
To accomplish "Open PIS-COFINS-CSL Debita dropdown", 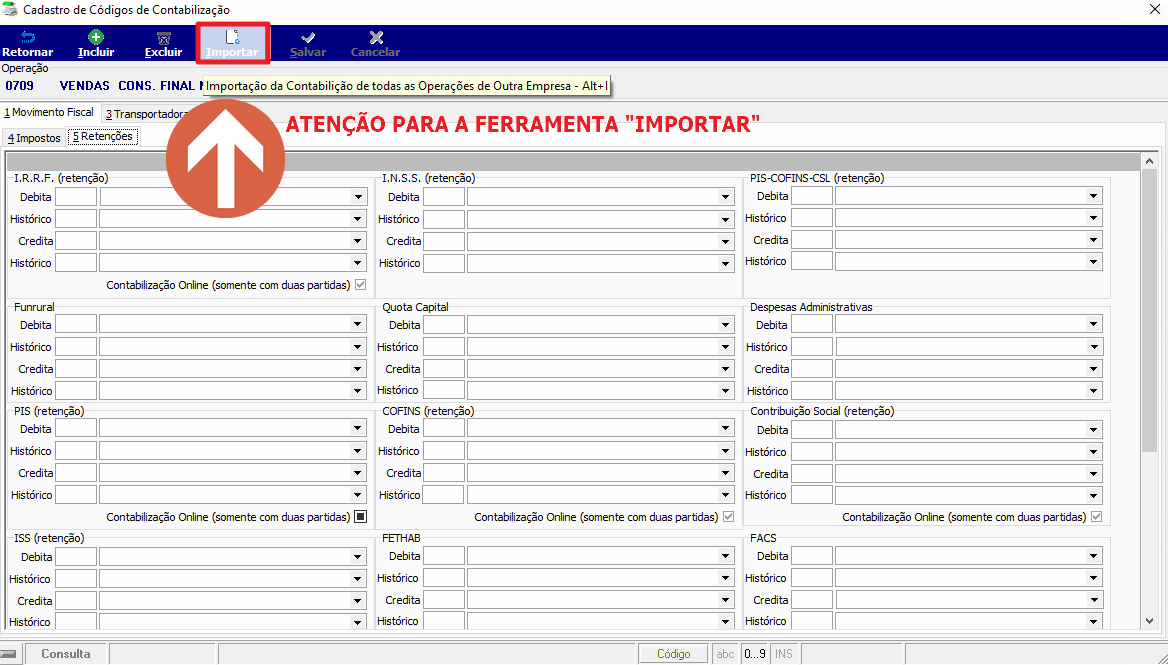I will tap(1094, 197).
